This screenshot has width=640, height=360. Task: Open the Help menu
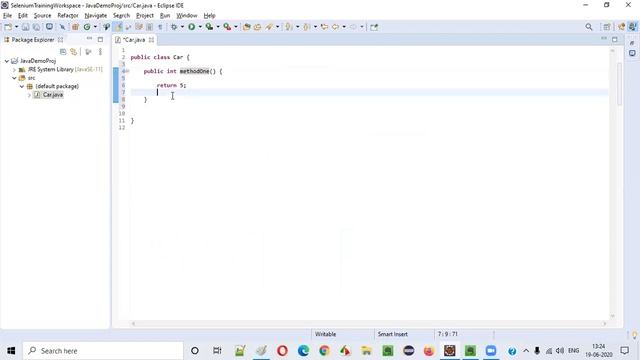(209, 16)
